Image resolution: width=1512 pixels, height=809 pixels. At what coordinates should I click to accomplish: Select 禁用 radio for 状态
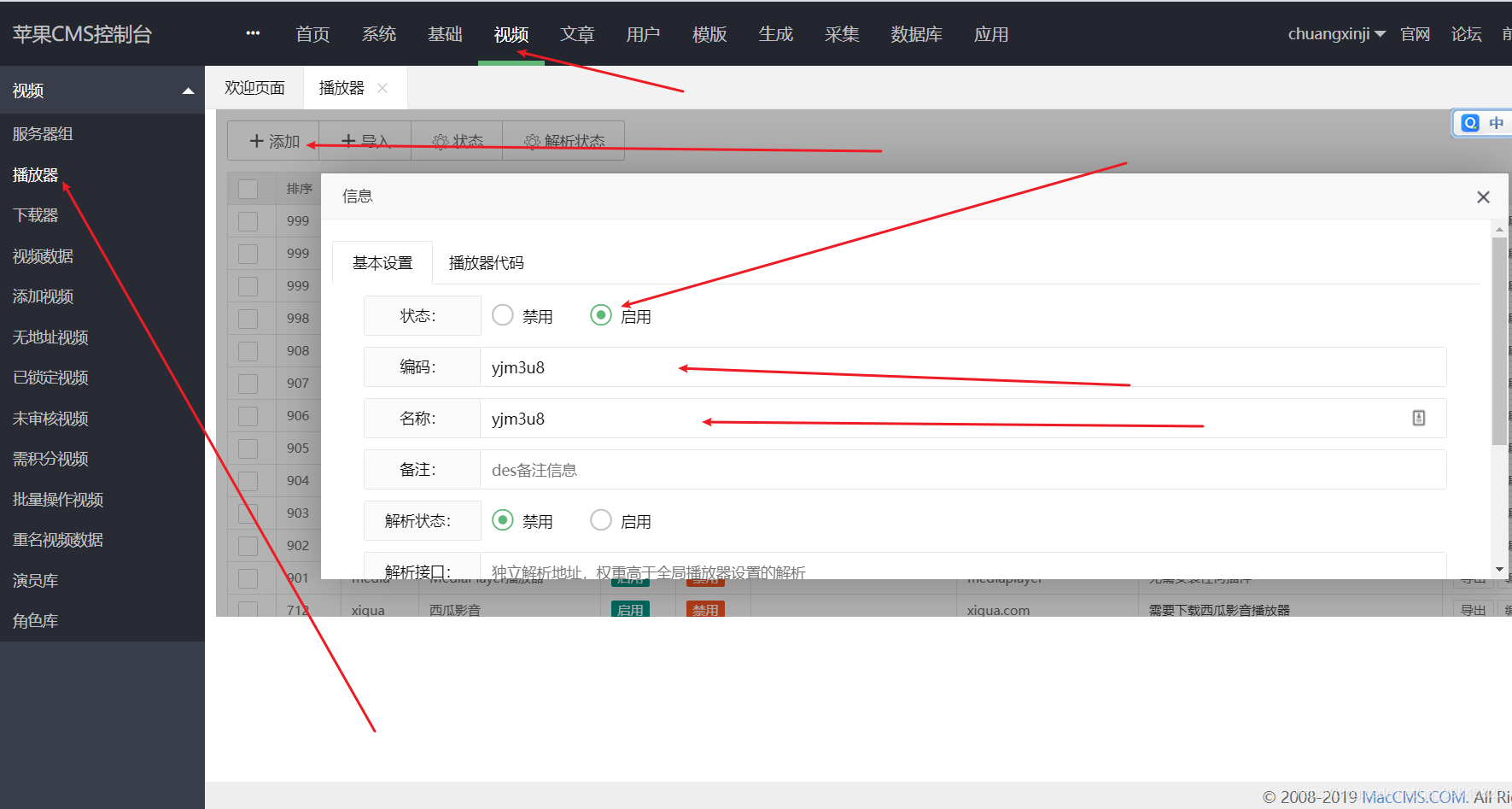(503, 315)
